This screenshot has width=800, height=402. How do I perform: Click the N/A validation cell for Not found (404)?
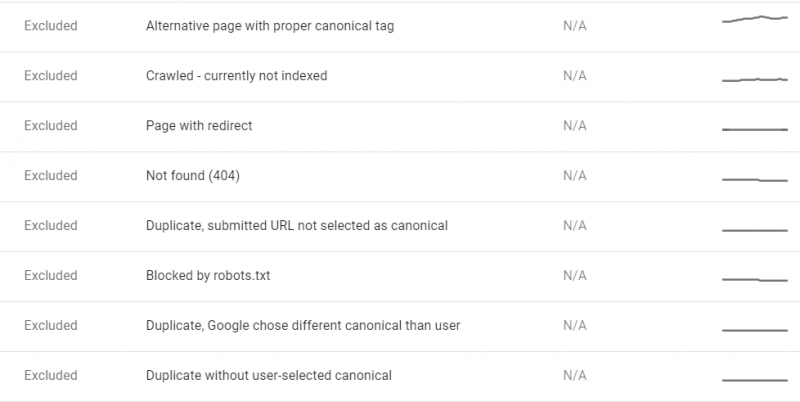click(x=574, y=175)
